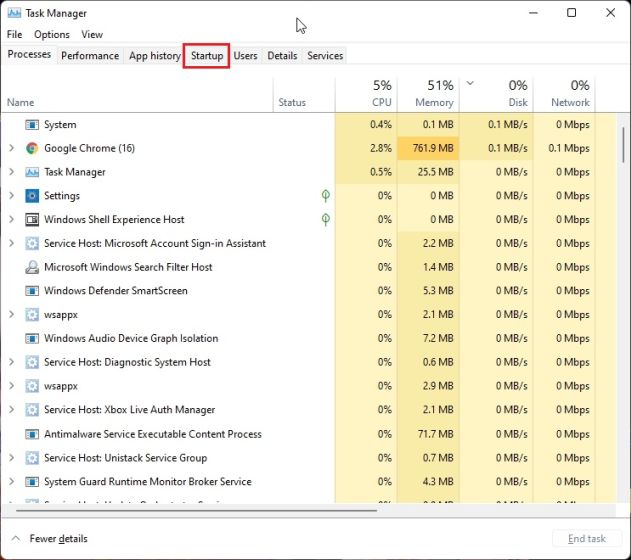This screenshot has height=560, width=631.
Task: Maximize the Task Manager window
Action: 571,13
